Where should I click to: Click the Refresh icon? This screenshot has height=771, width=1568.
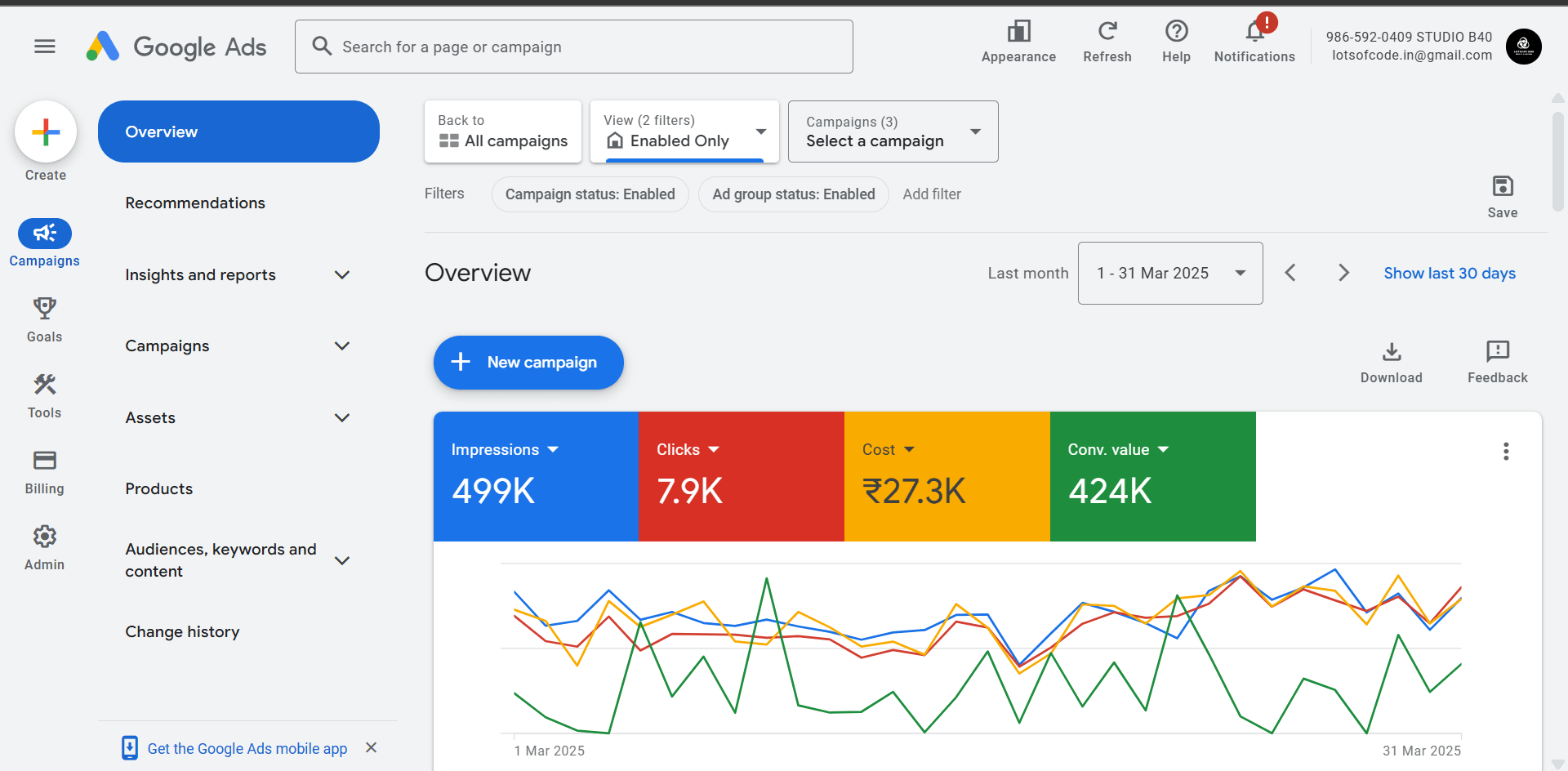click(1107, 41)
